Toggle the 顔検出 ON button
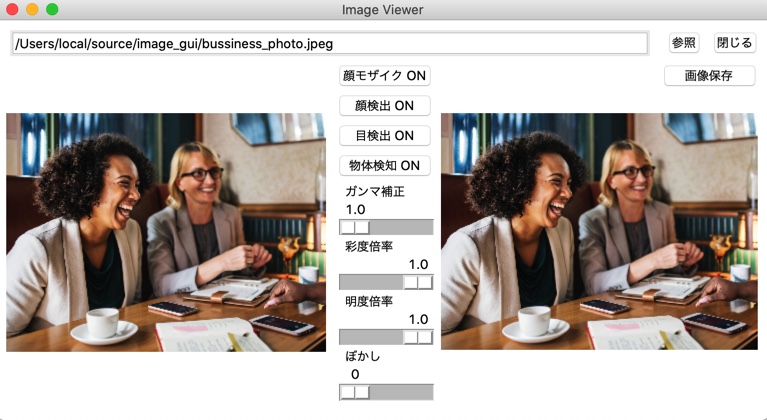Screen dimensions: 767x420 click(x=384, y=106)
